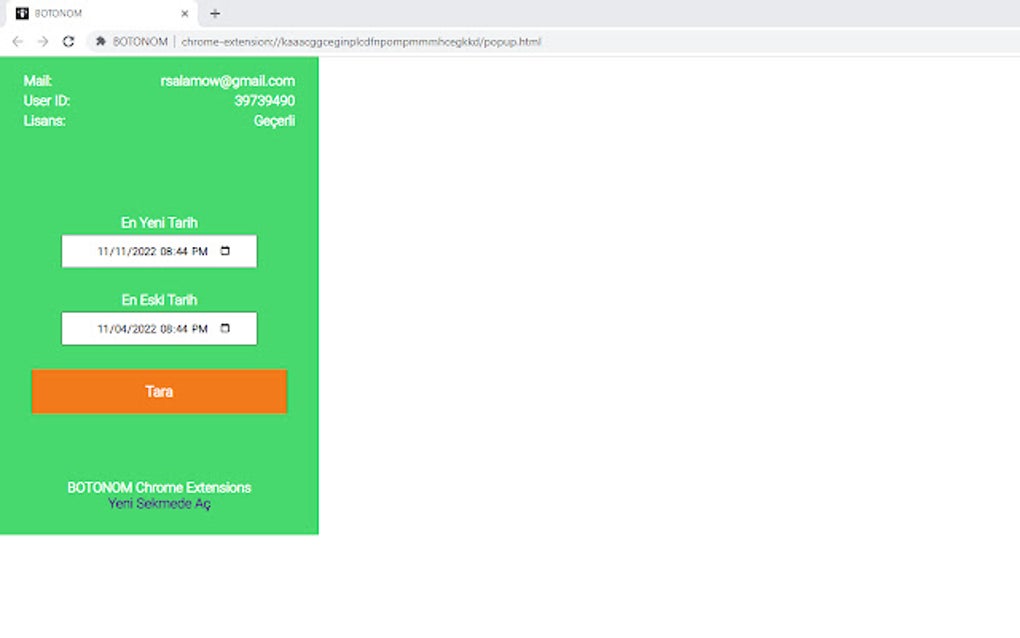Click the back navigation arrow

(16, 42)
